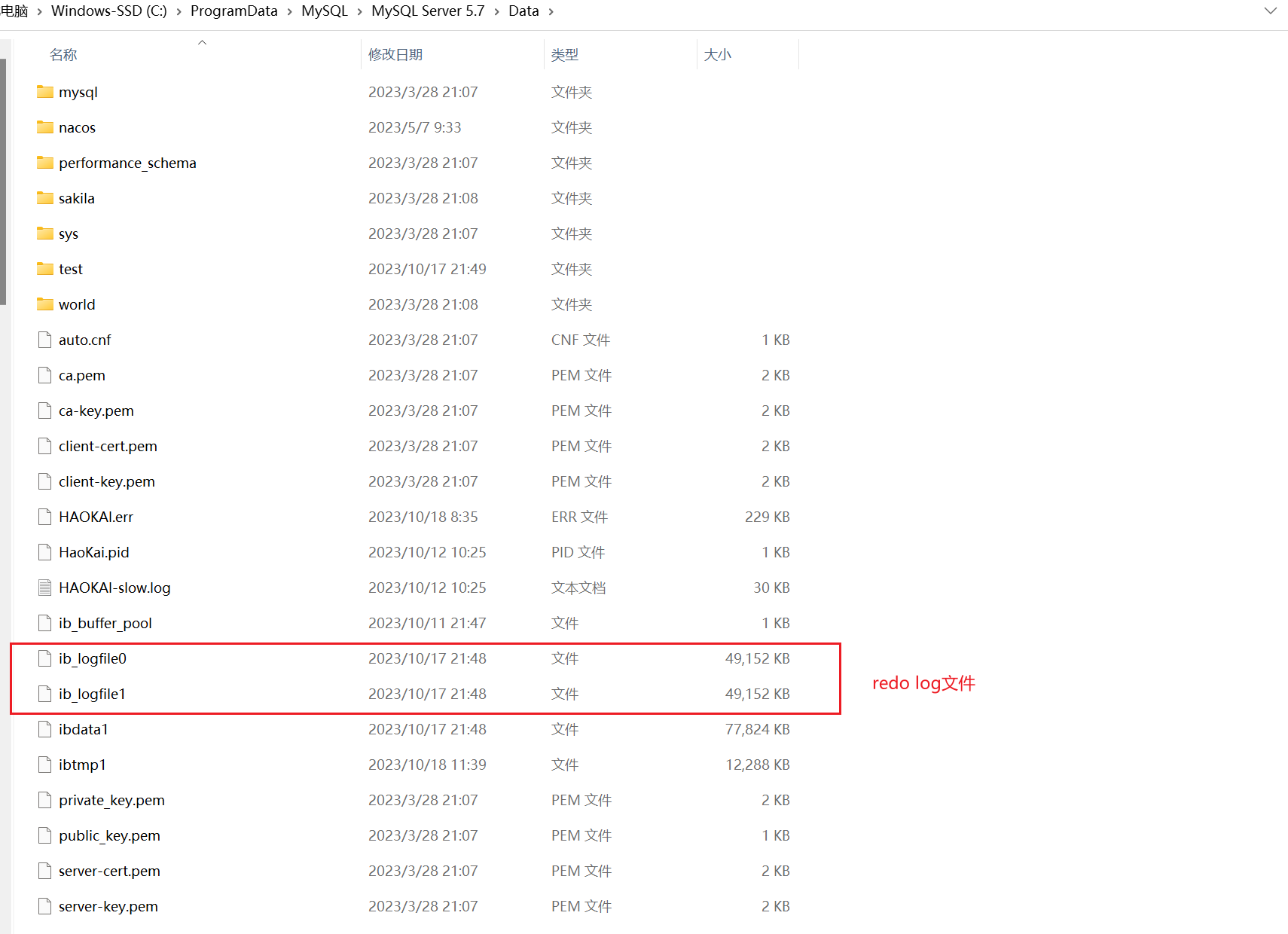Click the HaoKai.pid file icon
The width and height of the screenshot is (1288, 934).
click(x=45, y=552)
